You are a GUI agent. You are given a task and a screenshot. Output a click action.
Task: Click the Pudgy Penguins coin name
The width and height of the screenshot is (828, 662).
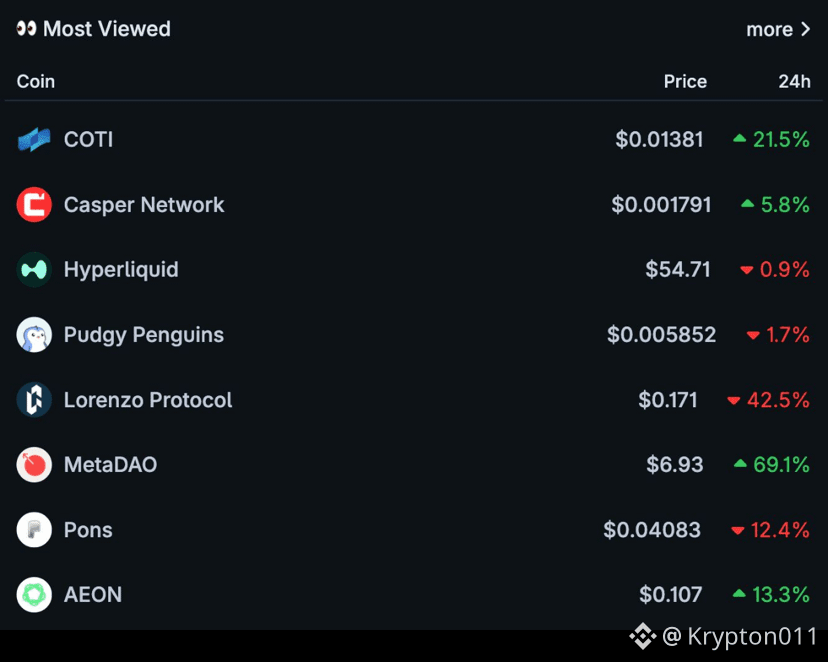tap(144, 335)
